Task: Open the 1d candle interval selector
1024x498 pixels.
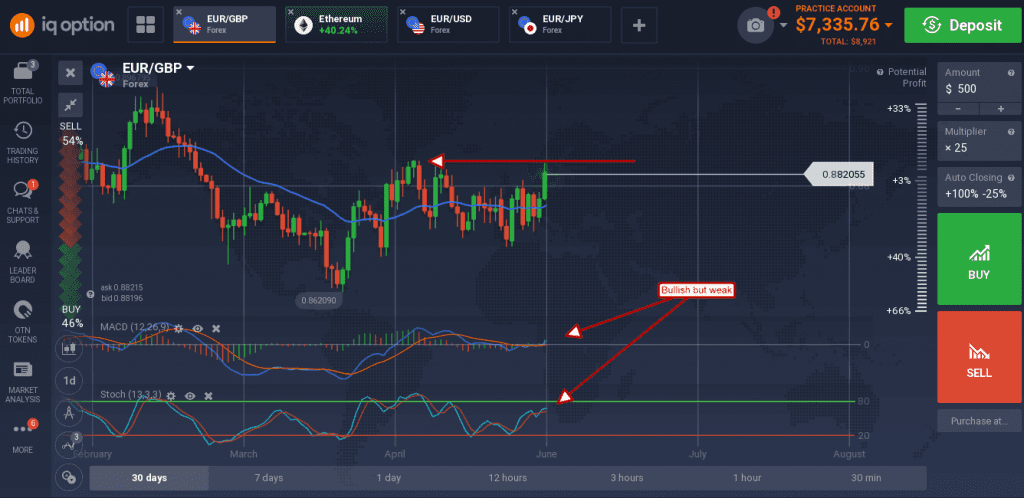Action: coord(68,381)
